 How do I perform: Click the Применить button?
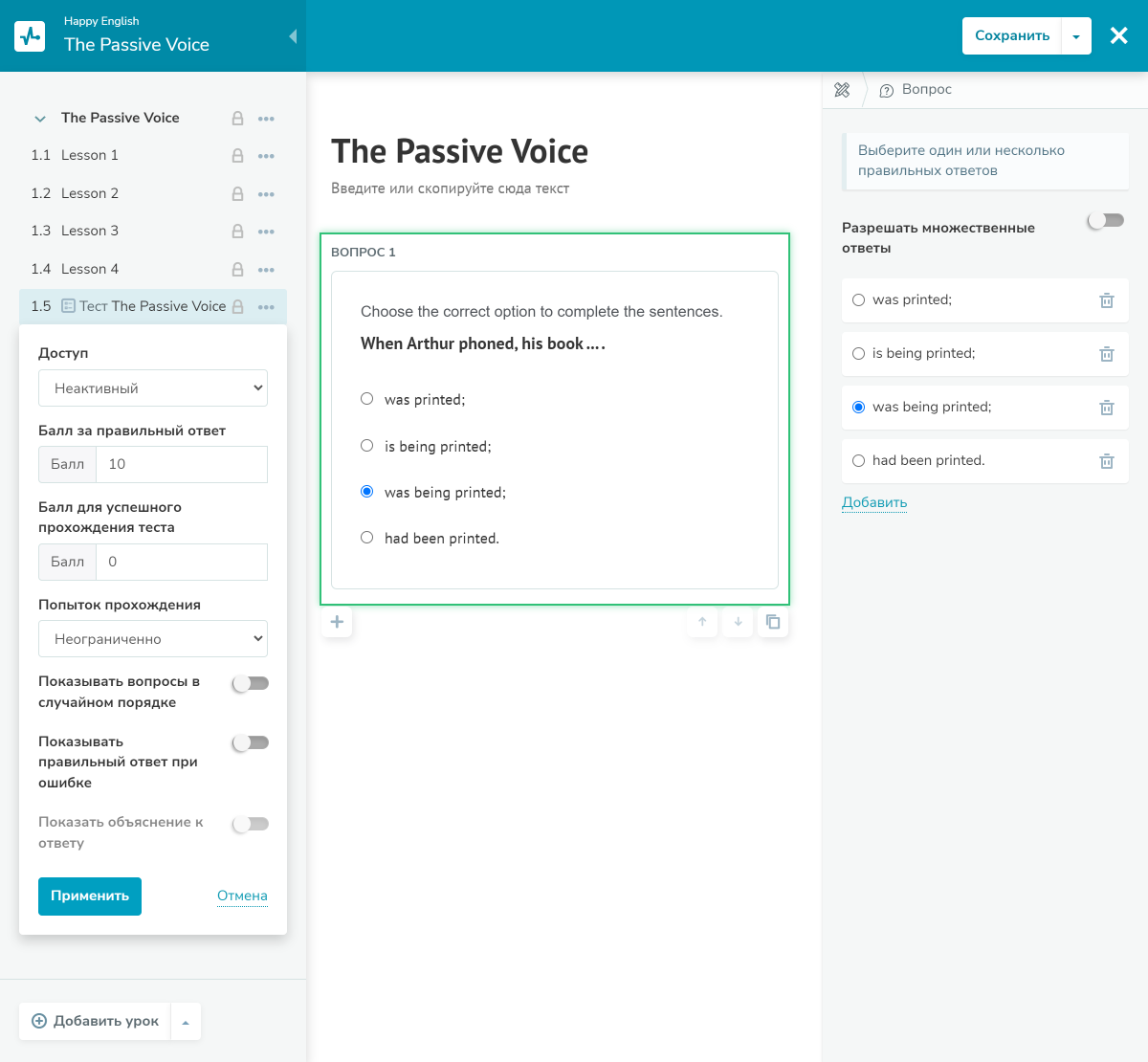pyautogui.click(x=90, y=896)
